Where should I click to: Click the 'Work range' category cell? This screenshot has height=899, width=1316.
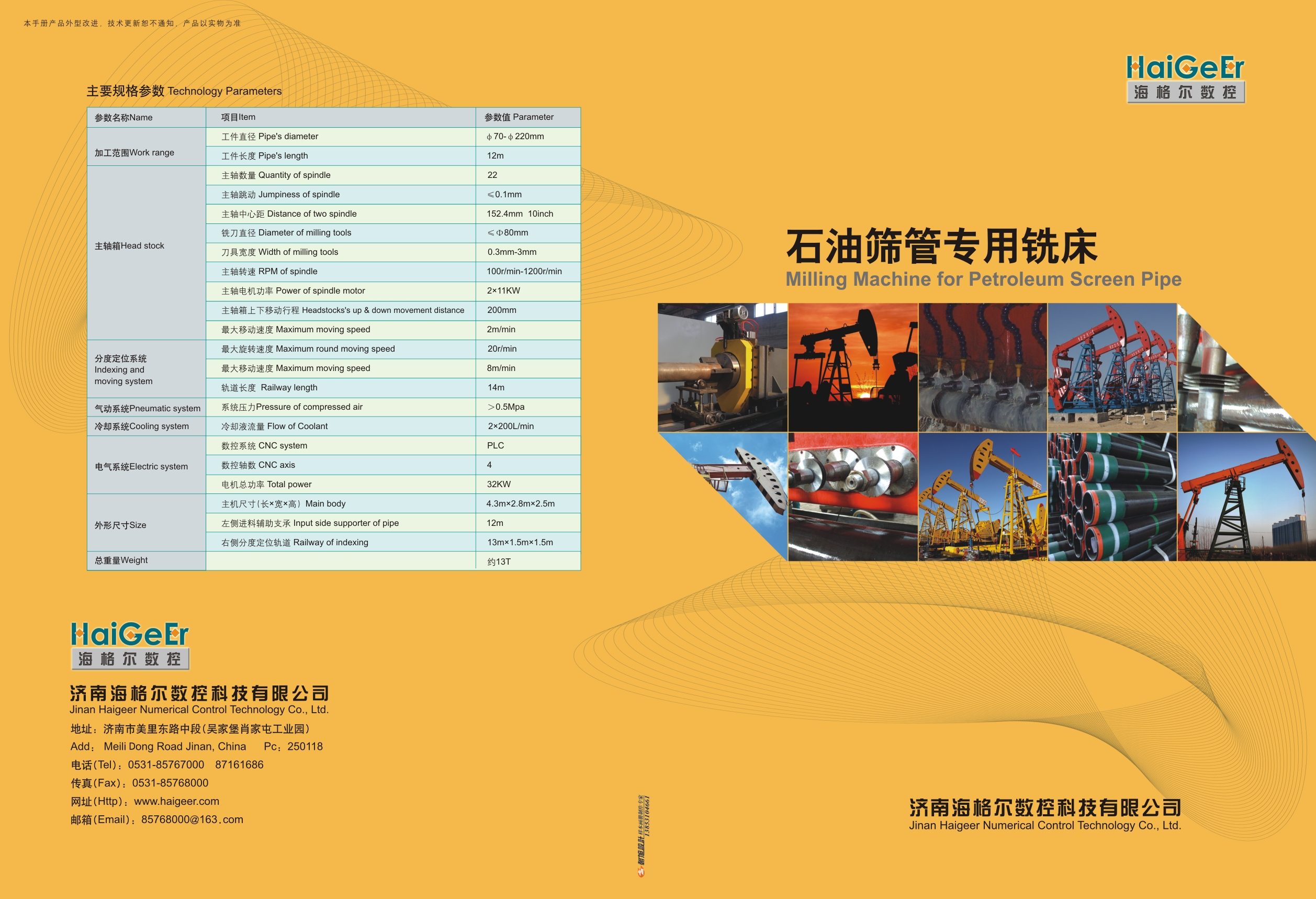coord(147,147)
